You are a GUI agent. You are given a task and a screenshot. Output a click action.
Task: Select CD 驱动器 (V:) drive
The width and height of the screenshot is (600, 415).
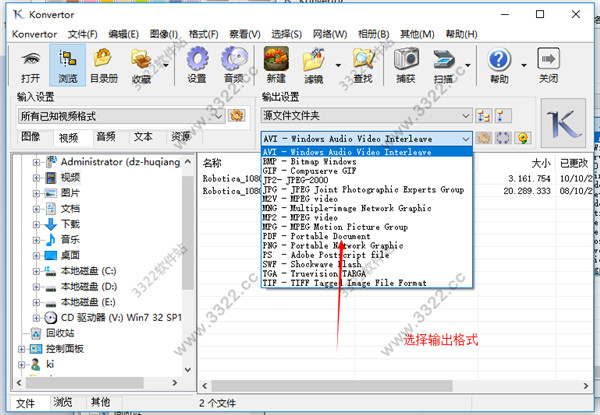coord(121,317)
